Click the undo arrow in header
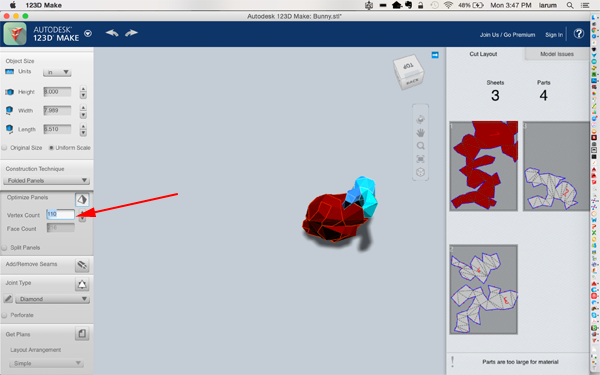 click(112, 33)
